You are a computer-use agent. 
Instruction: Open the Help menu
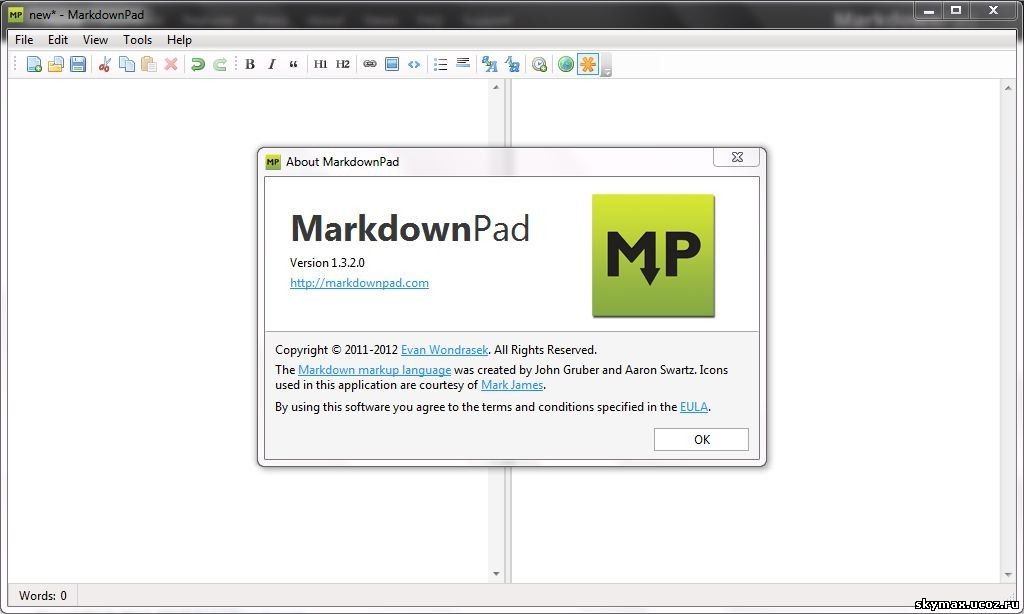pyautogui.click(x=179, y=40)
